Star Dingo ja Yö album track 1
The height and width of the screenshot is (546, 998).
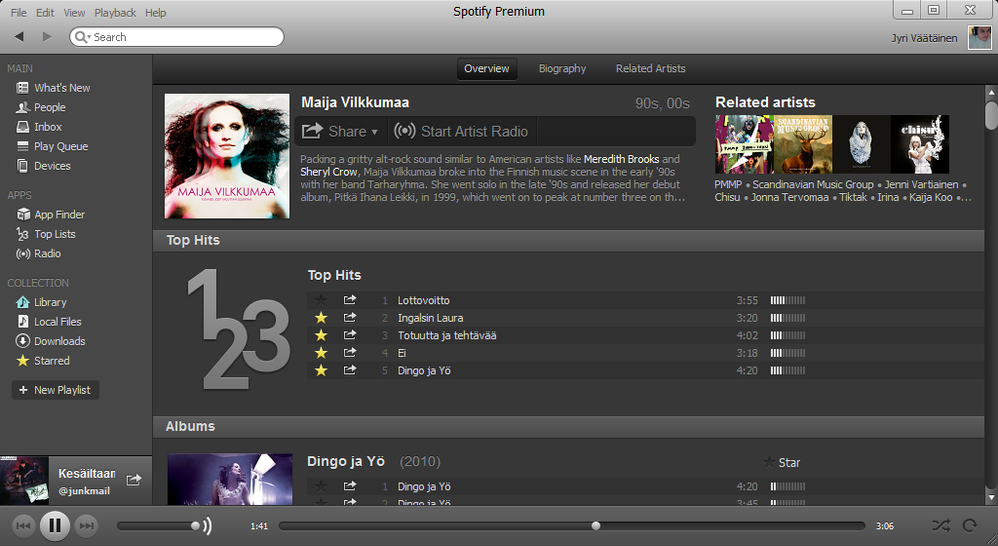tap(321, 486)
